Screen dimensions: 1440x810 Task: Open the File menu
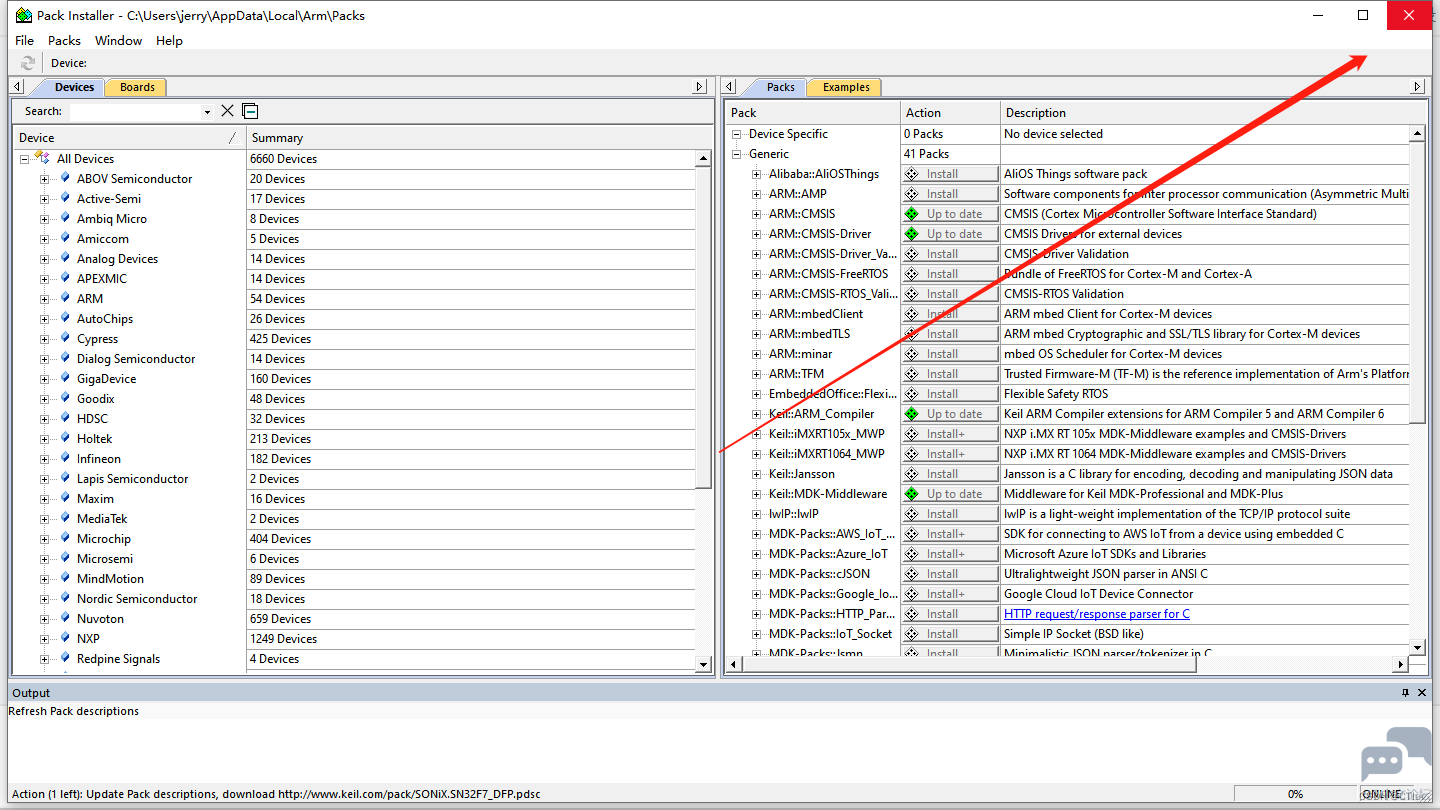tap(24, 40)
